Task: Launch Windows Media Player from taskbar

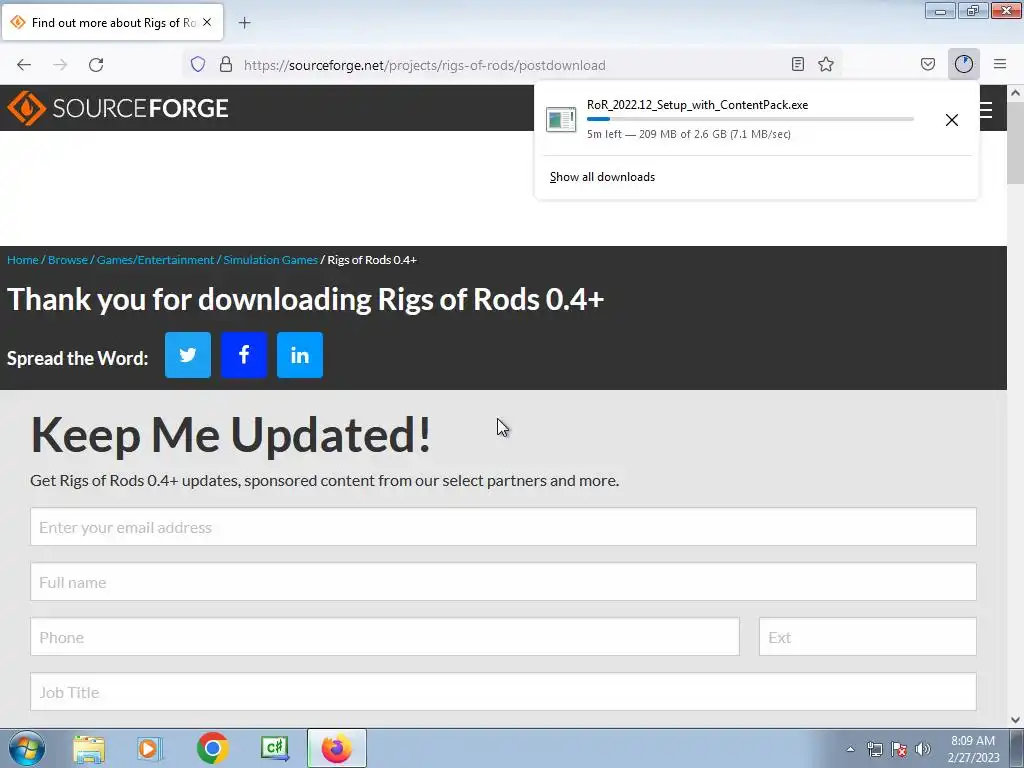Action: point(150,748)
